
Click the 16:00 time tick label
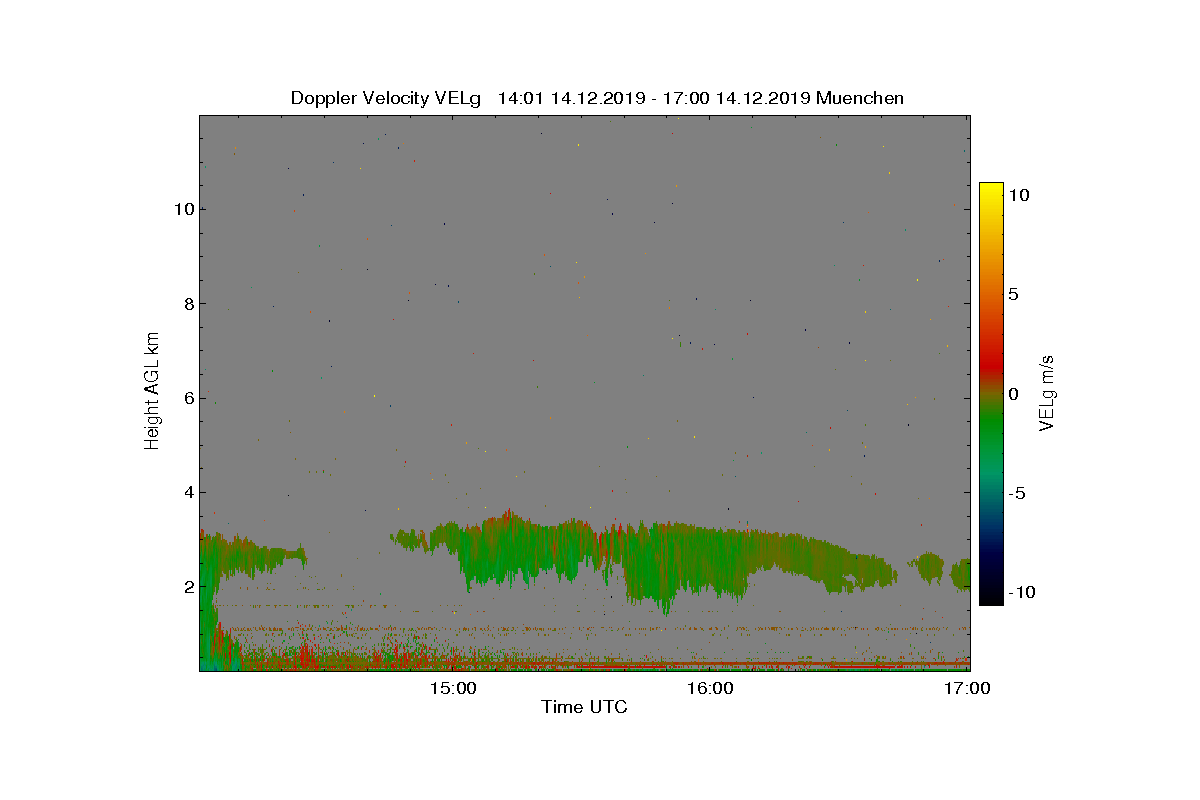pos(710,688)
